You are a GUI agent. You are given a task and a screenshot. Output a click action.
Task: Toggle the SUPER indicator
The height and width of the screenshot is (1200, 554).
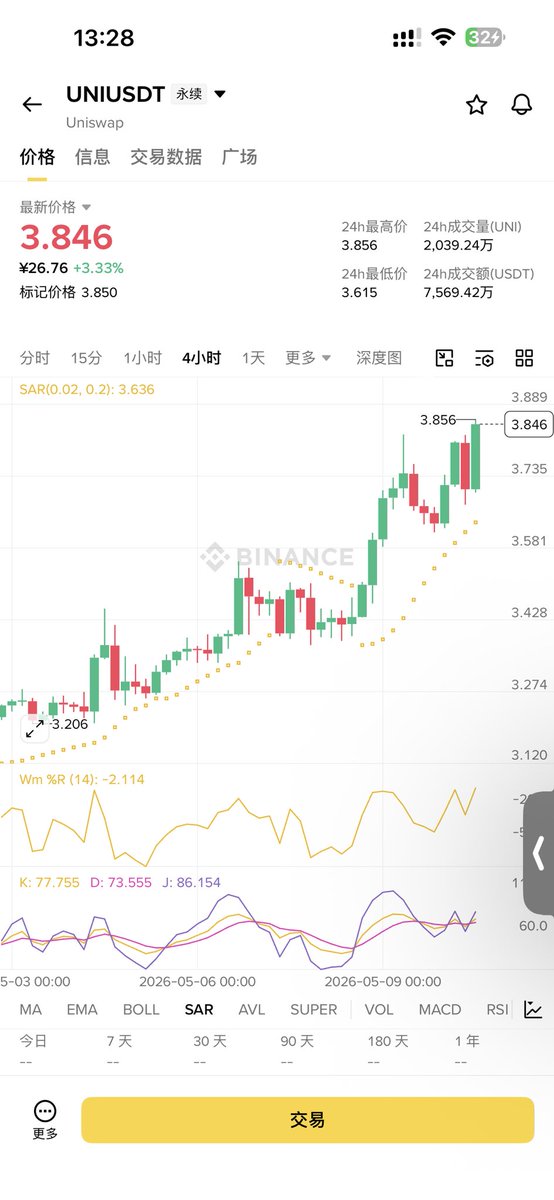(314, 1010)
